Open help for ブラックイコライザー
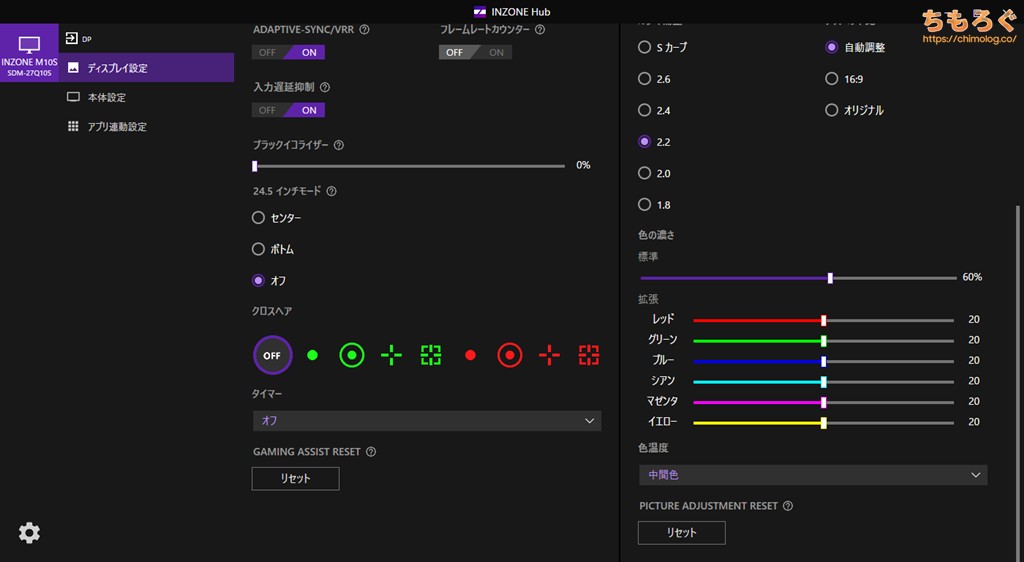Viewport: 1024px width, 562px height. [338, 145]
